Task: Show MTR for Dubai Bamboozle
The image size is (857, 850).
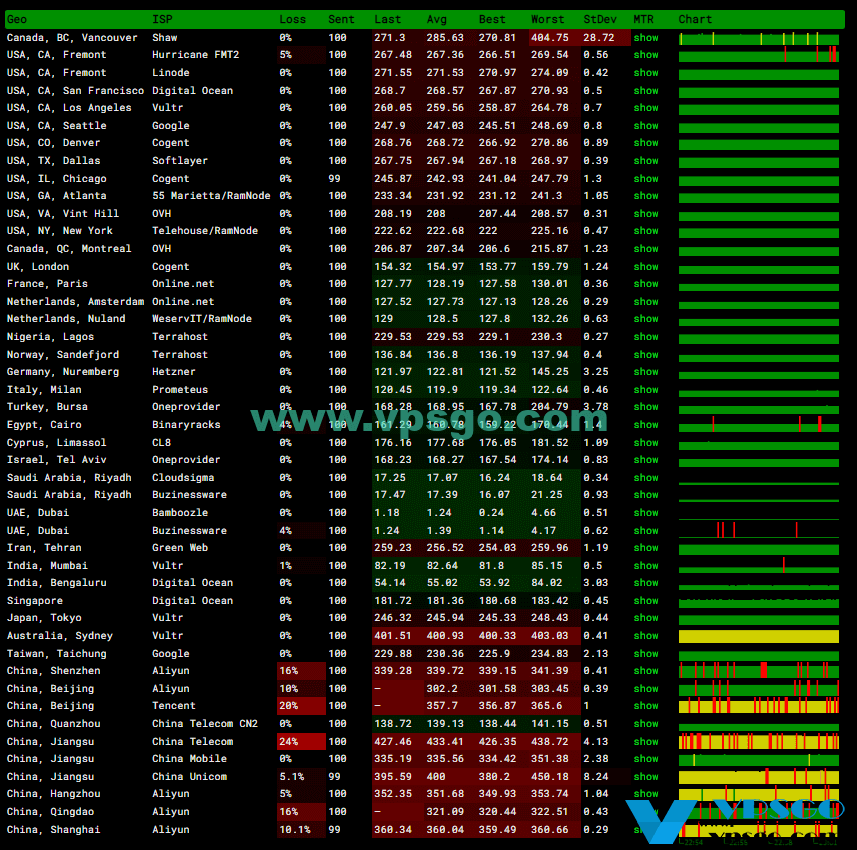Action: tap(645, 513)
